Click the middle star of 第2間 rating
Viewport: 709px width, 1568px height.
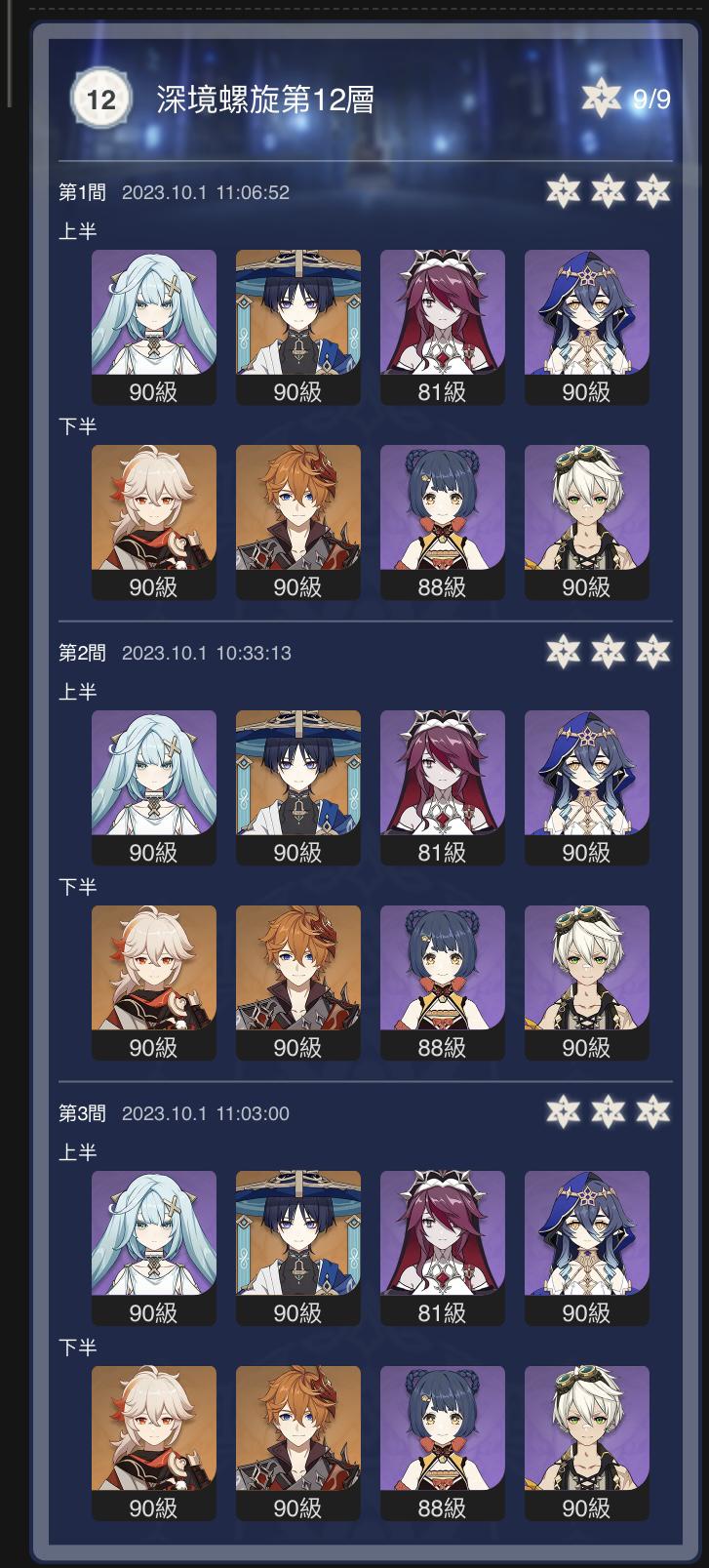(x=608, y=651)
